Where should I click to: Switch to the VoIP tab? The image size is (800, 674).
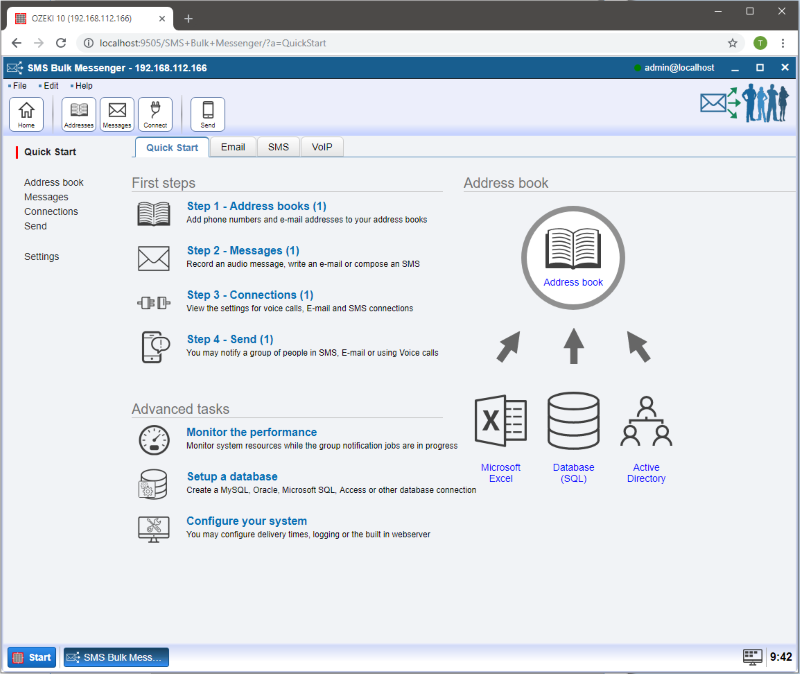click(321, 147)
